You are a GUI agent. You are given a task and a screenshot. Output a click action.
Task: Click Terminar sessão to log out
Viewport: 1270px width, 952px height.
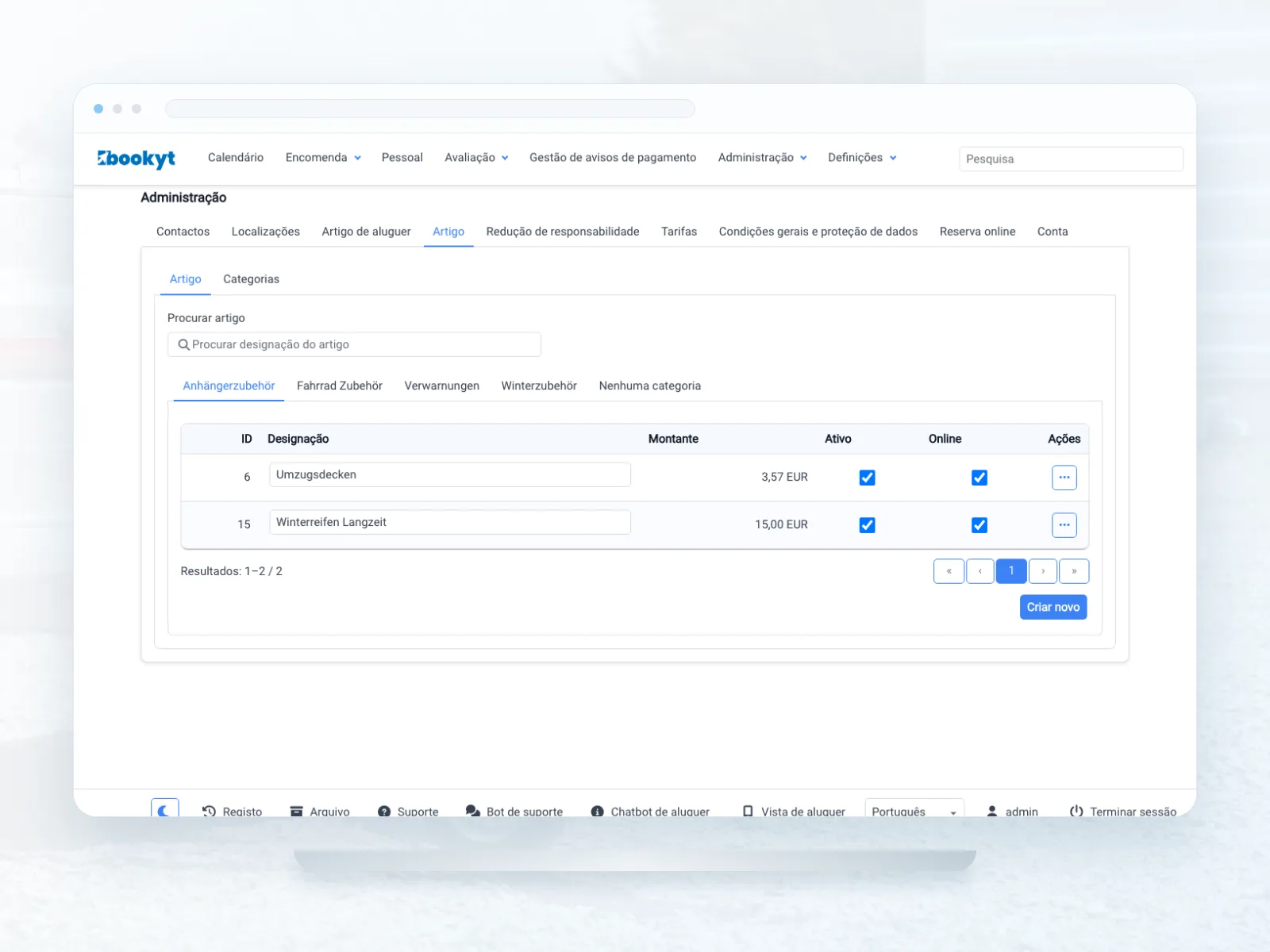point(1123,811)
